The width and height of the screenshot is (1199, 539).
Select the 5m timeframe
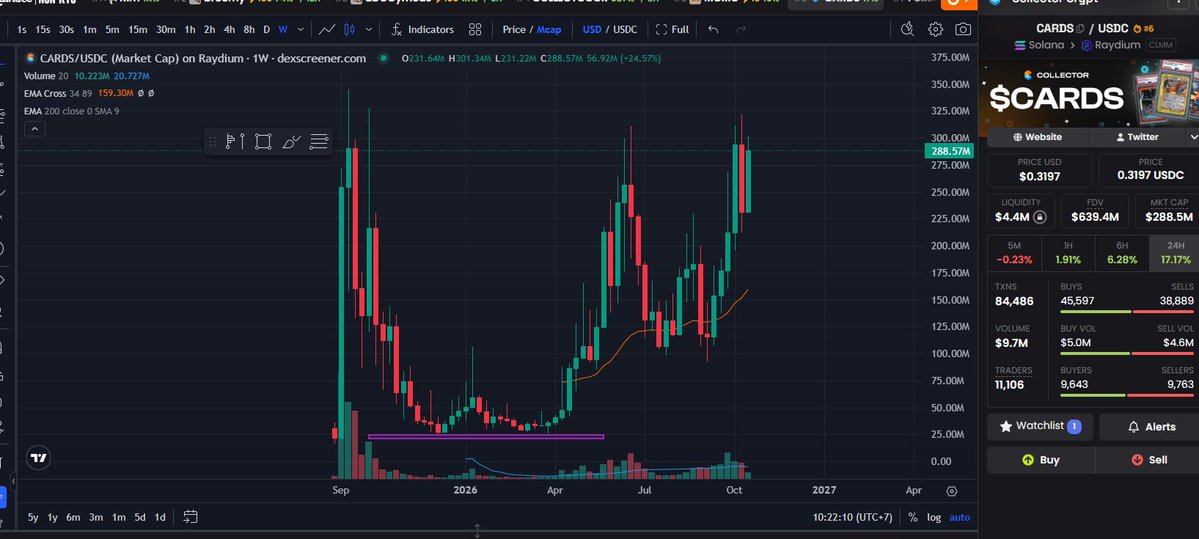(112, 29)
